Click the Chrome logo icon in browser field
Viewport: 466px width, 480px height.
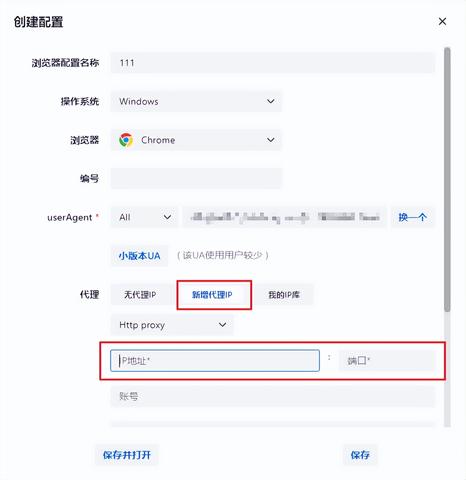126,140
